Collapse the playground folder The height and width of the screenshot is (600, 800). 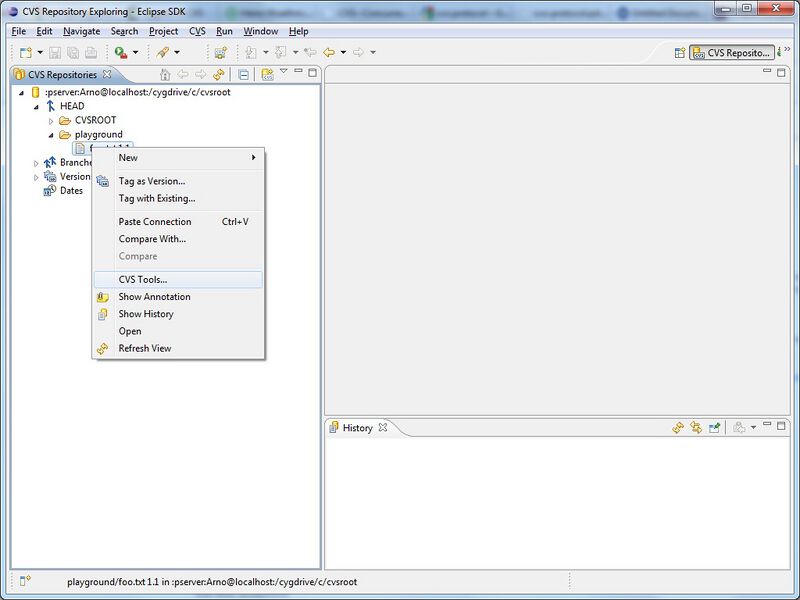tap(51, 135)
